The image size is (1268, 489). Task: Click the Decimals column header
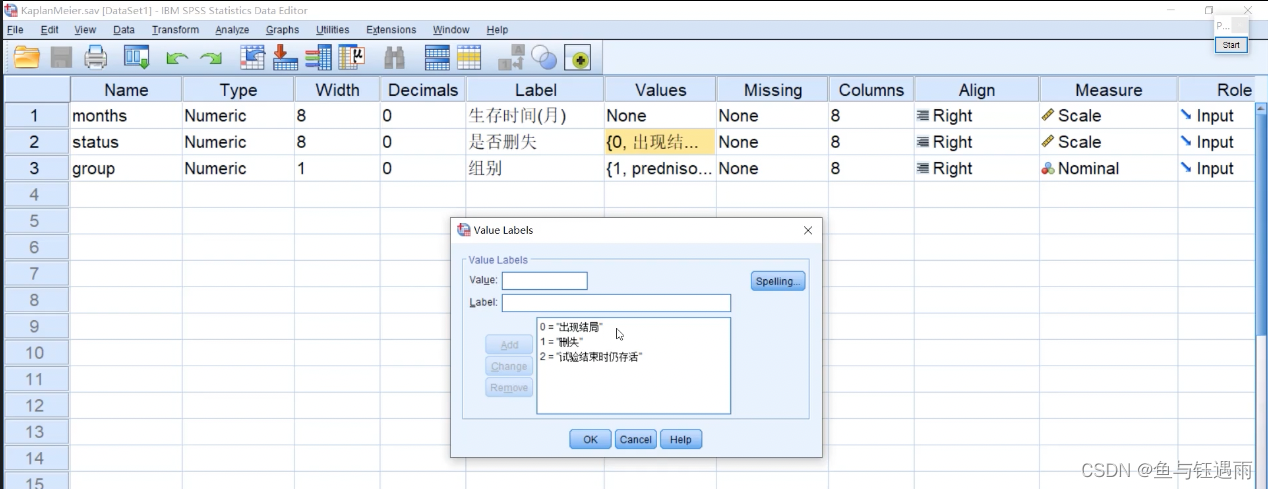tap(423, 89)
